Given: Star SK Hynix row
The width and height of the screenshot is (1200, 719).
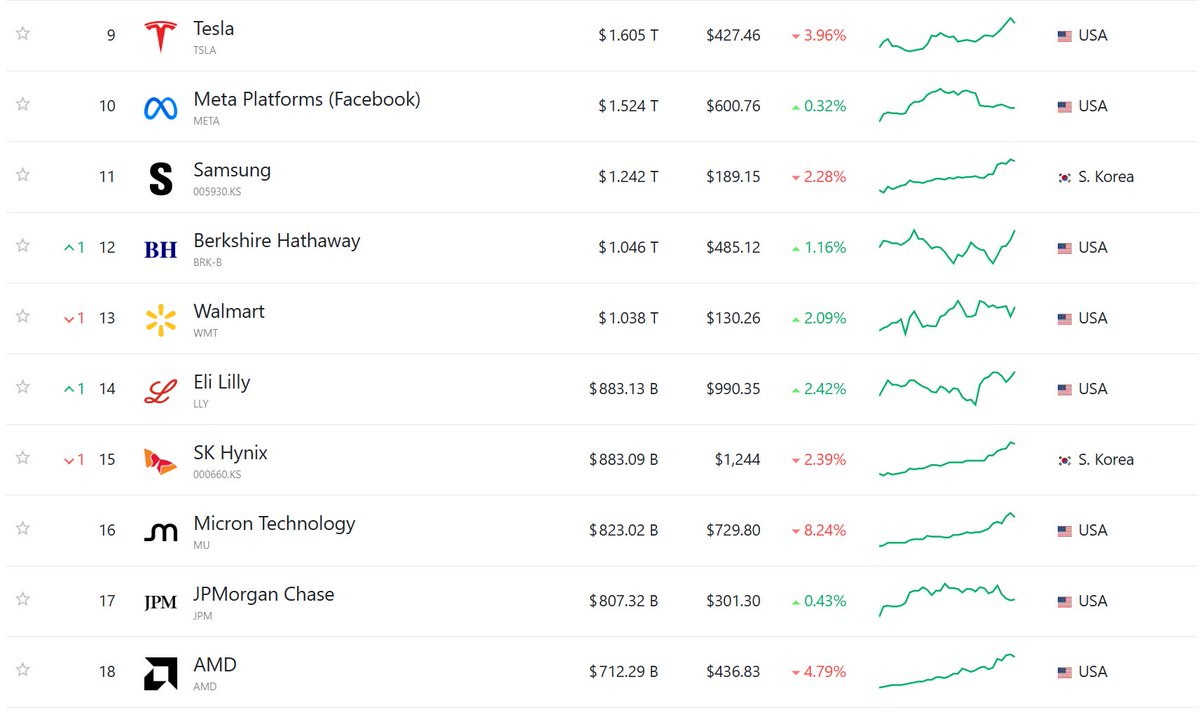Looking at the screenshot, I should 23,457.
